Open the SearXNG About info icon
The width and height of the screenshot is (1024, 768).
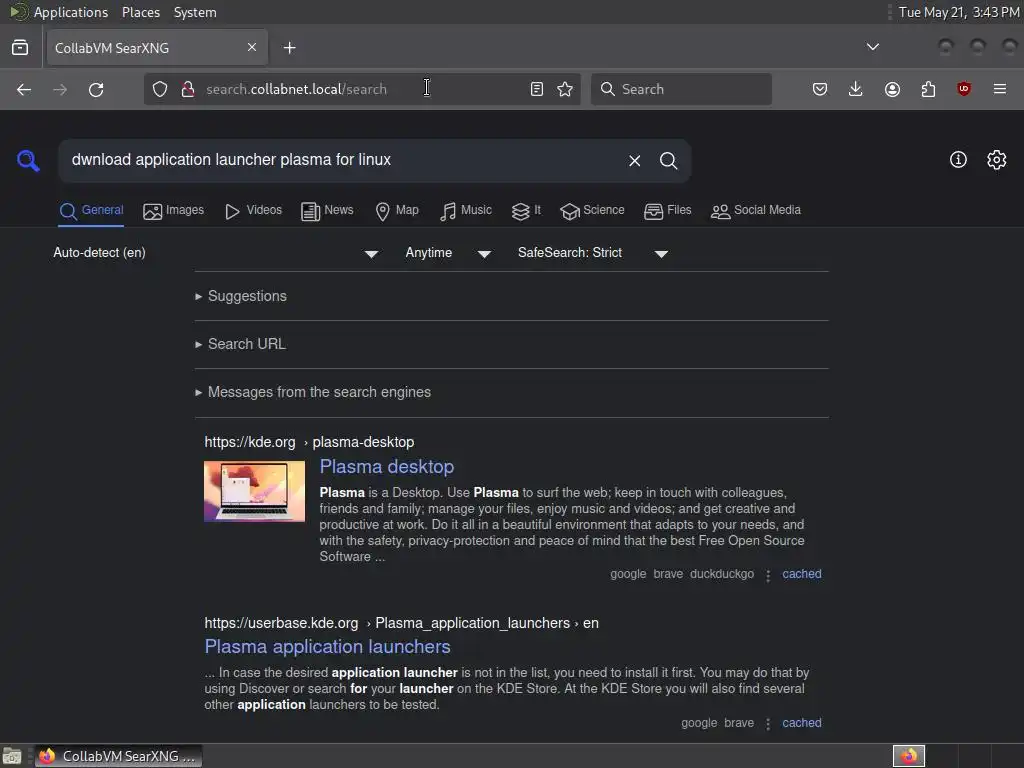958,159
